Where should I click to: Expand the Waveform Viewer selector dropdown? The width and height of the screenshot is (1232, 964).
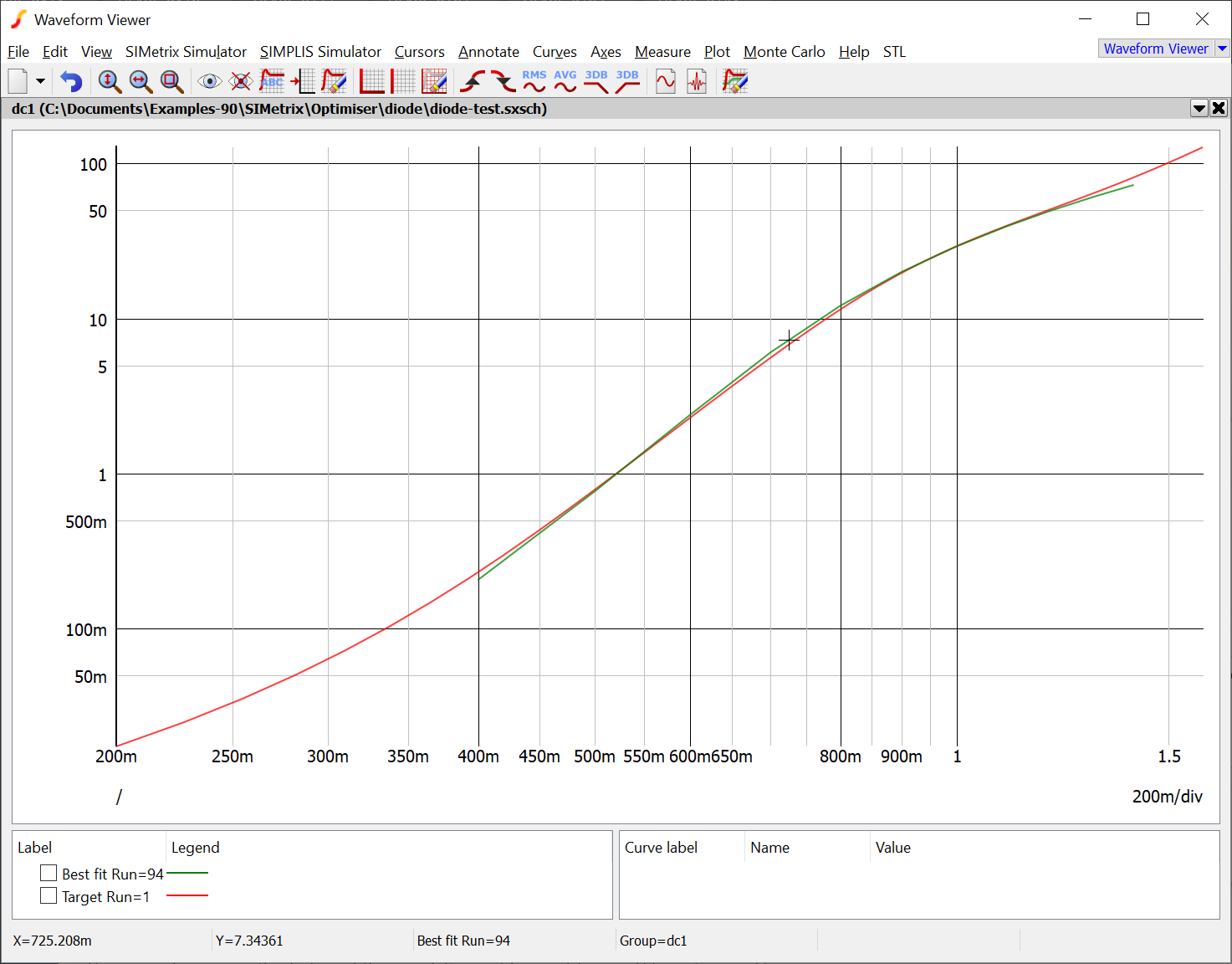[1222, 49]
